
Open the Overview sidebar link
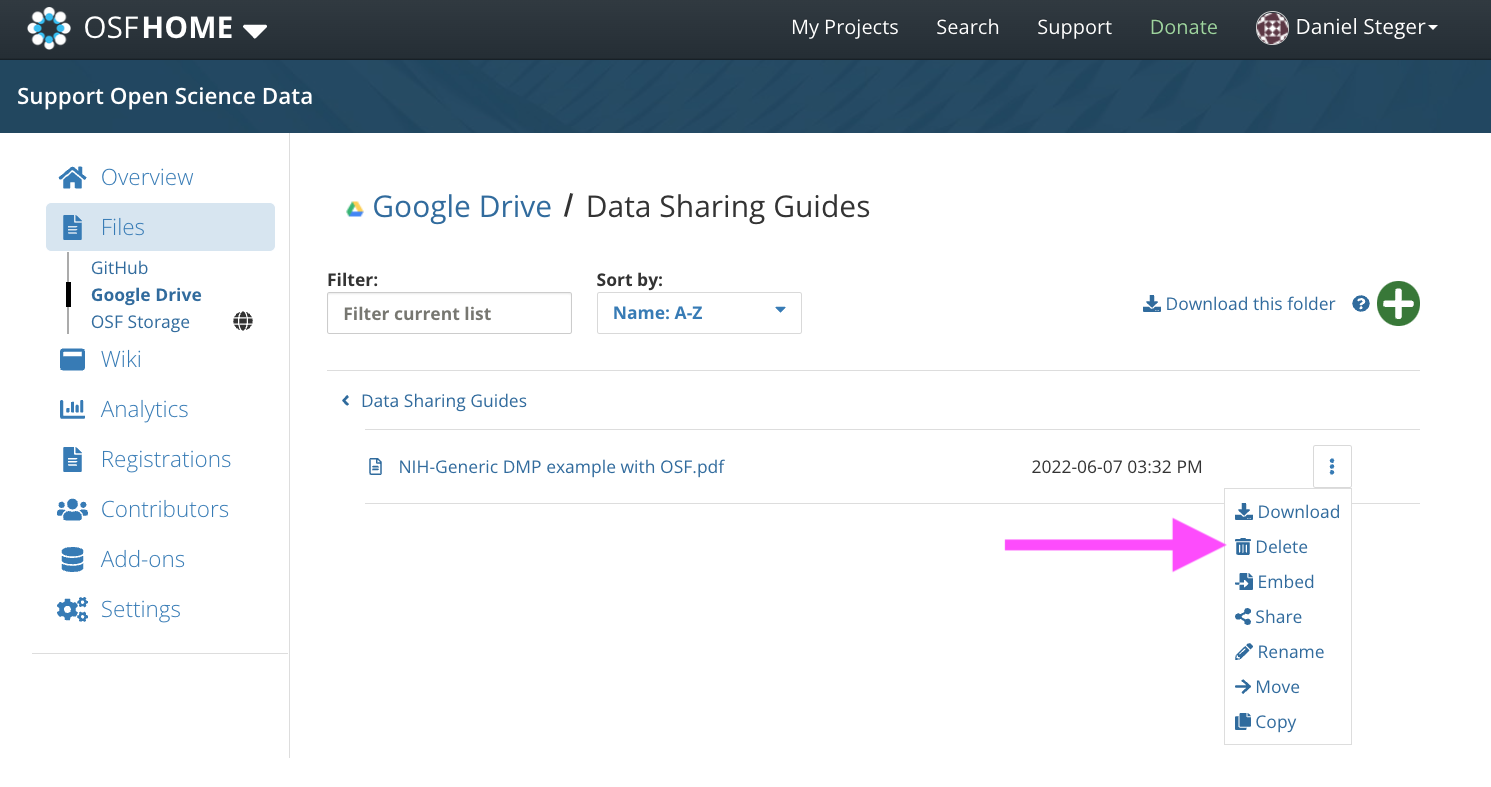click(147, 177)
